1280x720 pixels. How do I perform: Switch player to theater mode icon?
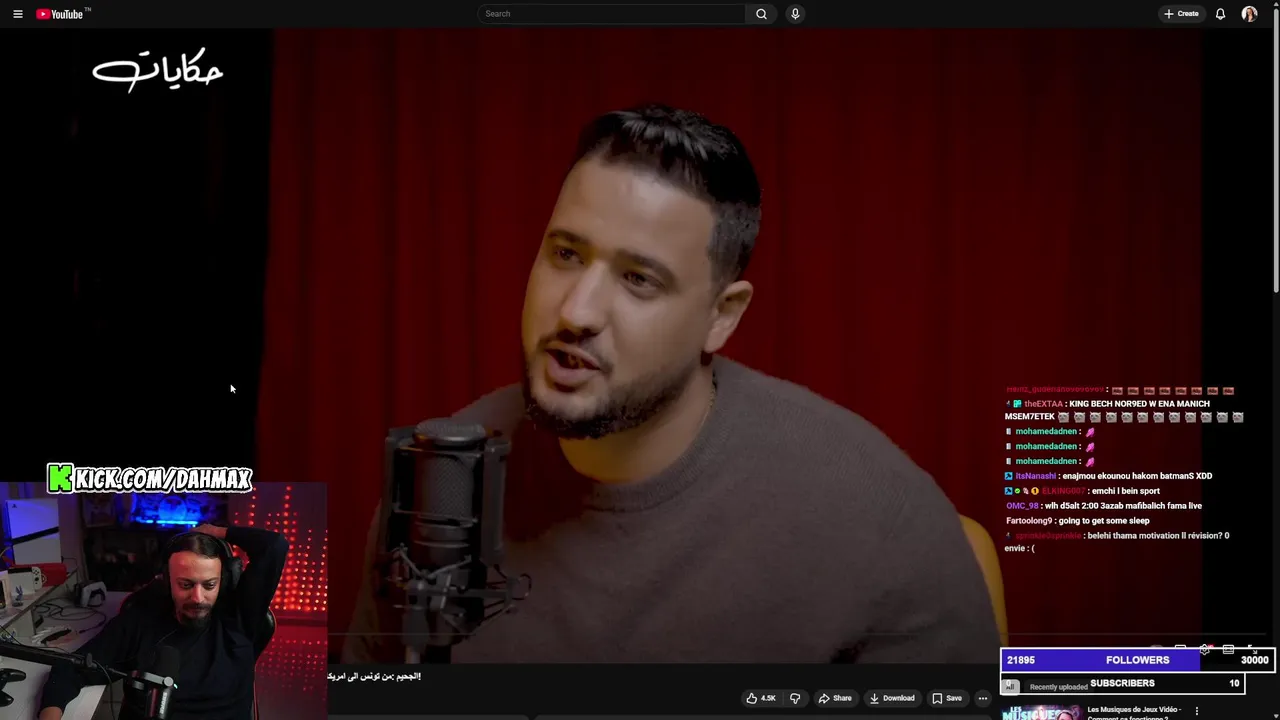click(x=1228, y=650)
